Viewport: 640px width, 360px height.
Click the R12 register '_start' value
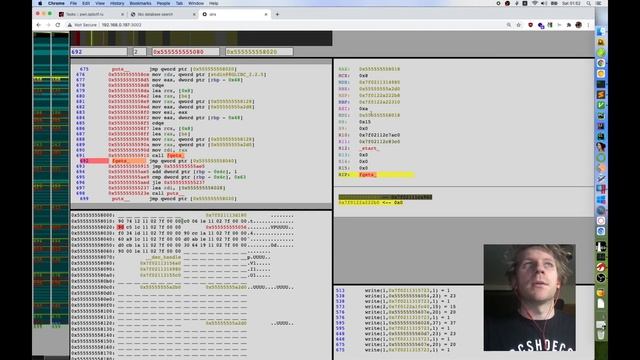coord(369,148)
